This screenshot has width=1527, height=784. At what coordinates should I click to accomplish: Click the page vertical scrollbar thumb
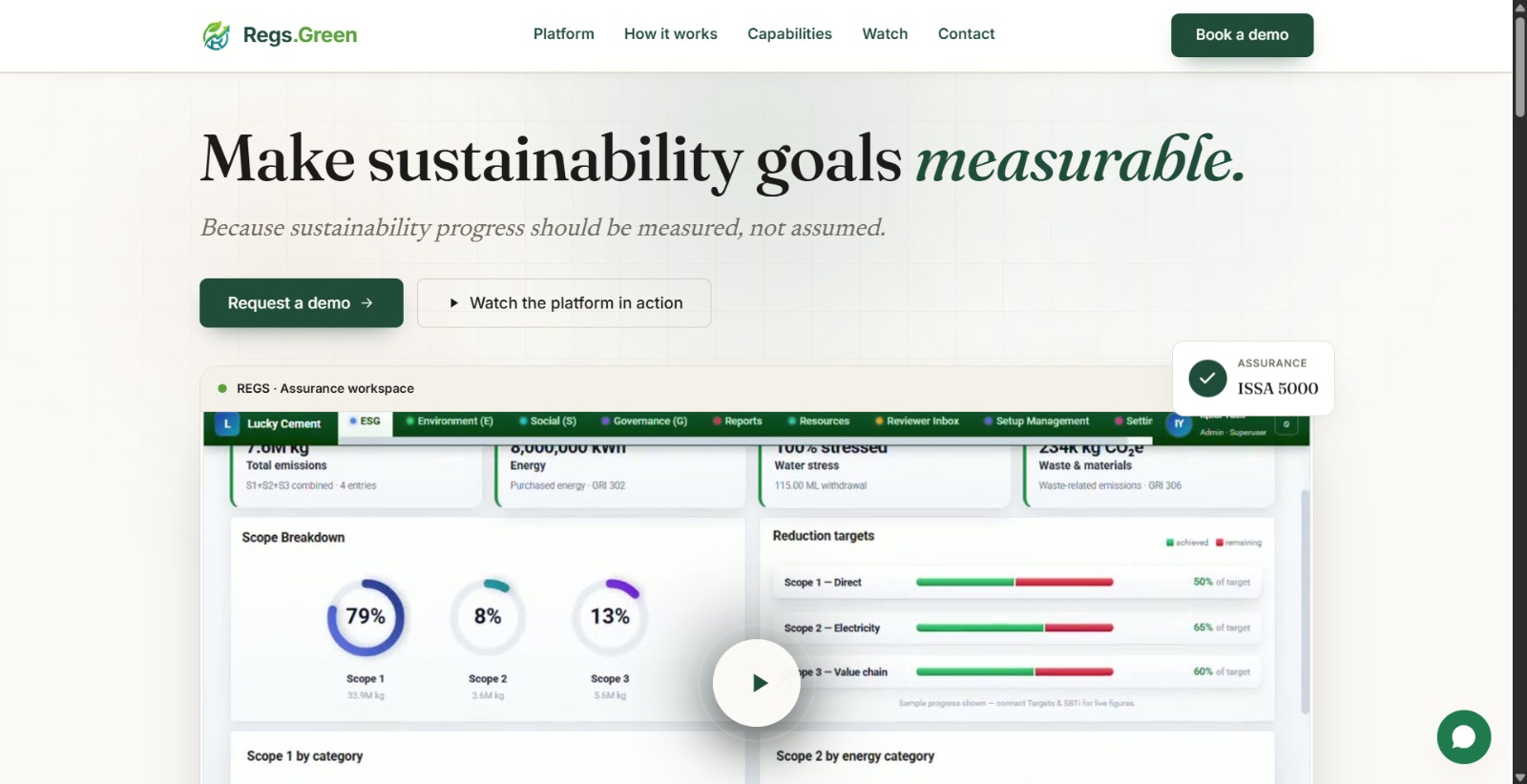[x=1519, y=67]
